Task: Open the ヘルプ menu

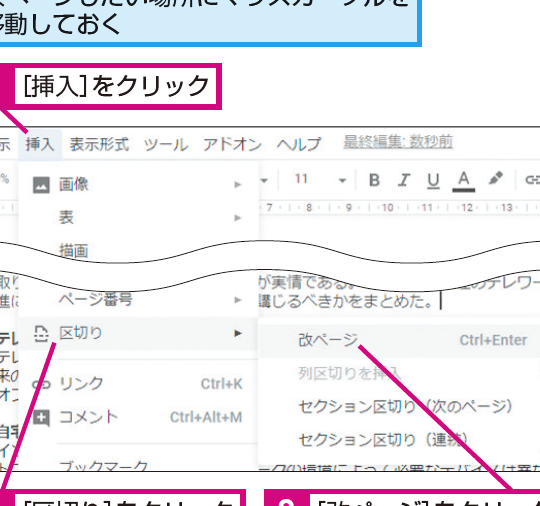Action: coord(299,144)
